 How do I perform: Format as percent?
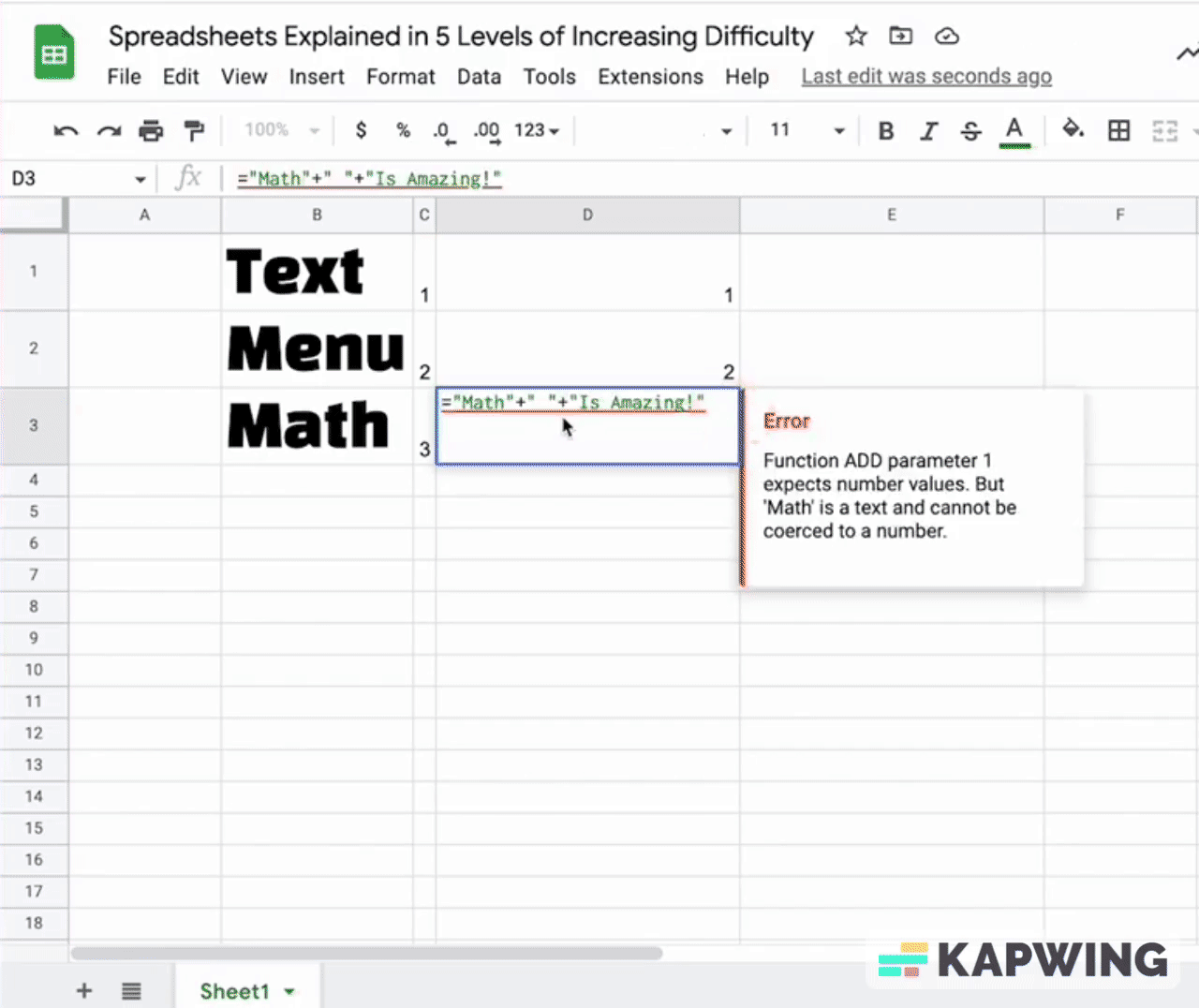[403, 130]
